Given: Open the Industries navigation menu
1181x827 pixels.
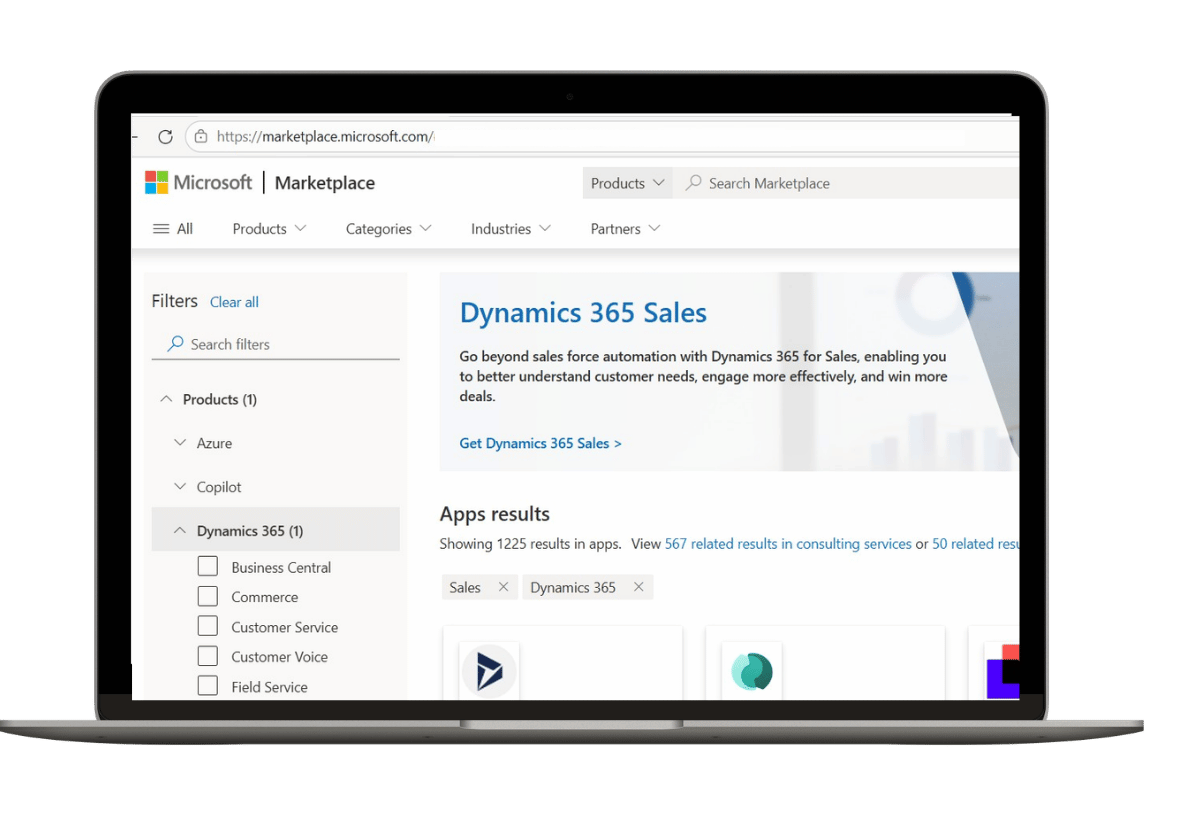Looking at the screenshot, I should 510,229.
